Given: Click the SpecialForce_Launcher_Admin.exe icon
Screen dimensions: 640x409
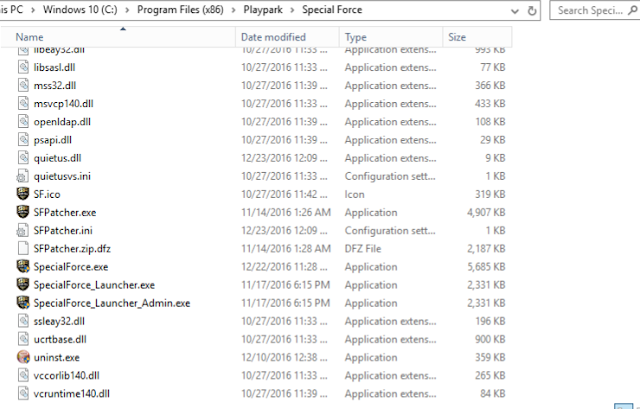Looking at the screenshot, I should pyautogui.click(x=23, y=302).
